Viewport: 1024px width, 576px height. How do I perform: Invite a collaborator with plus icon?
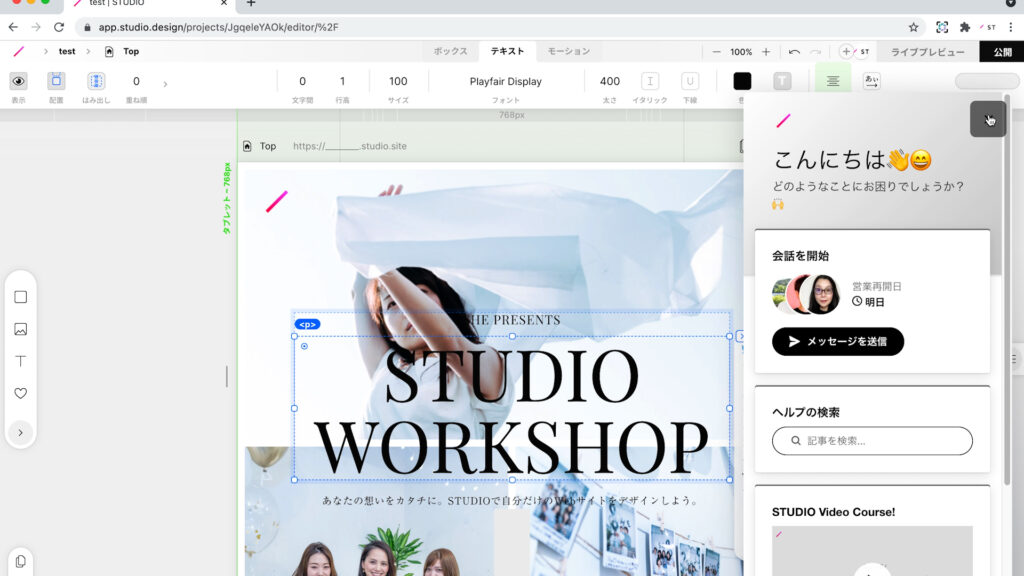[x=846, y=52]
